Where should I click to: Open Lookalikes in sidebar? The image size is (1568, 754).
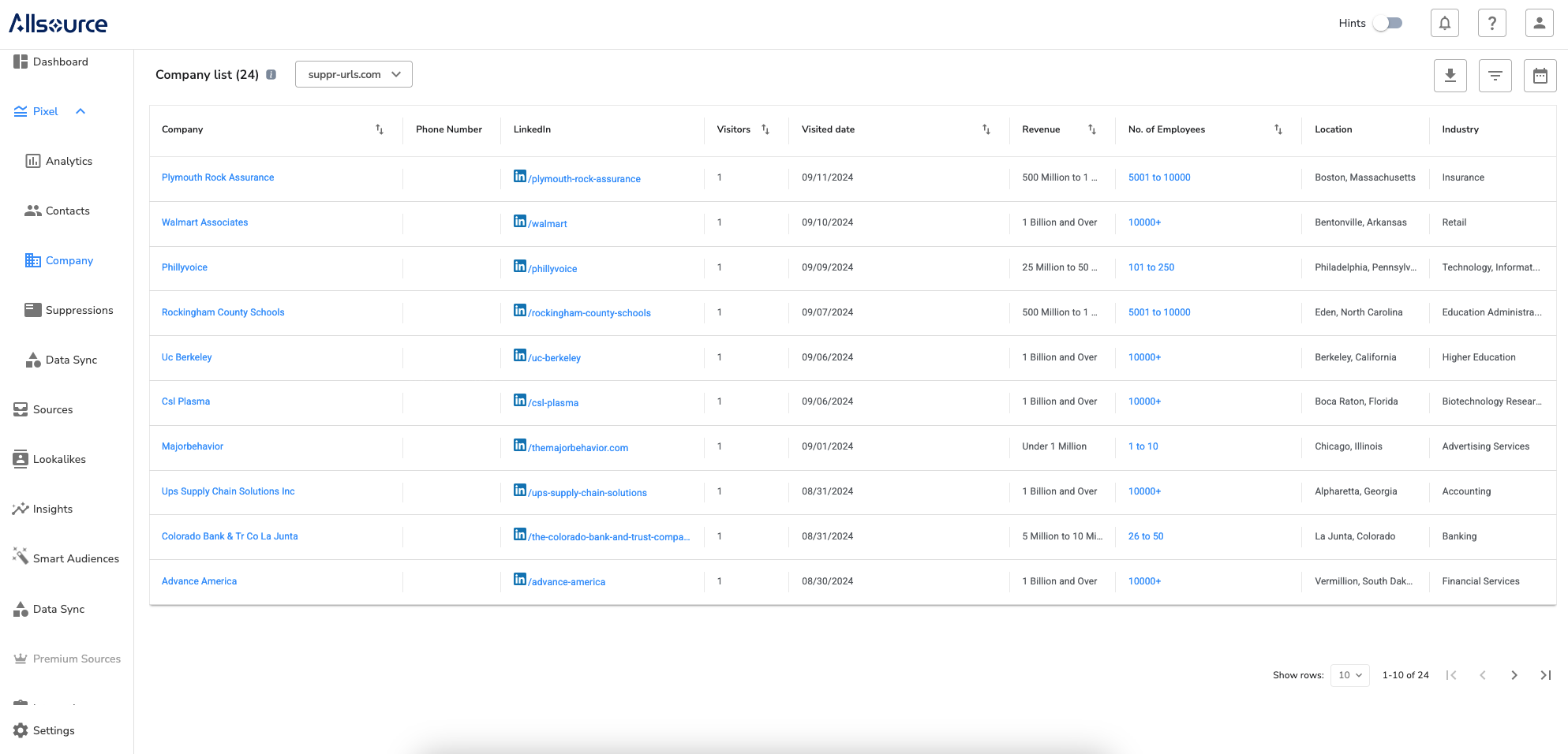point(50,459)
